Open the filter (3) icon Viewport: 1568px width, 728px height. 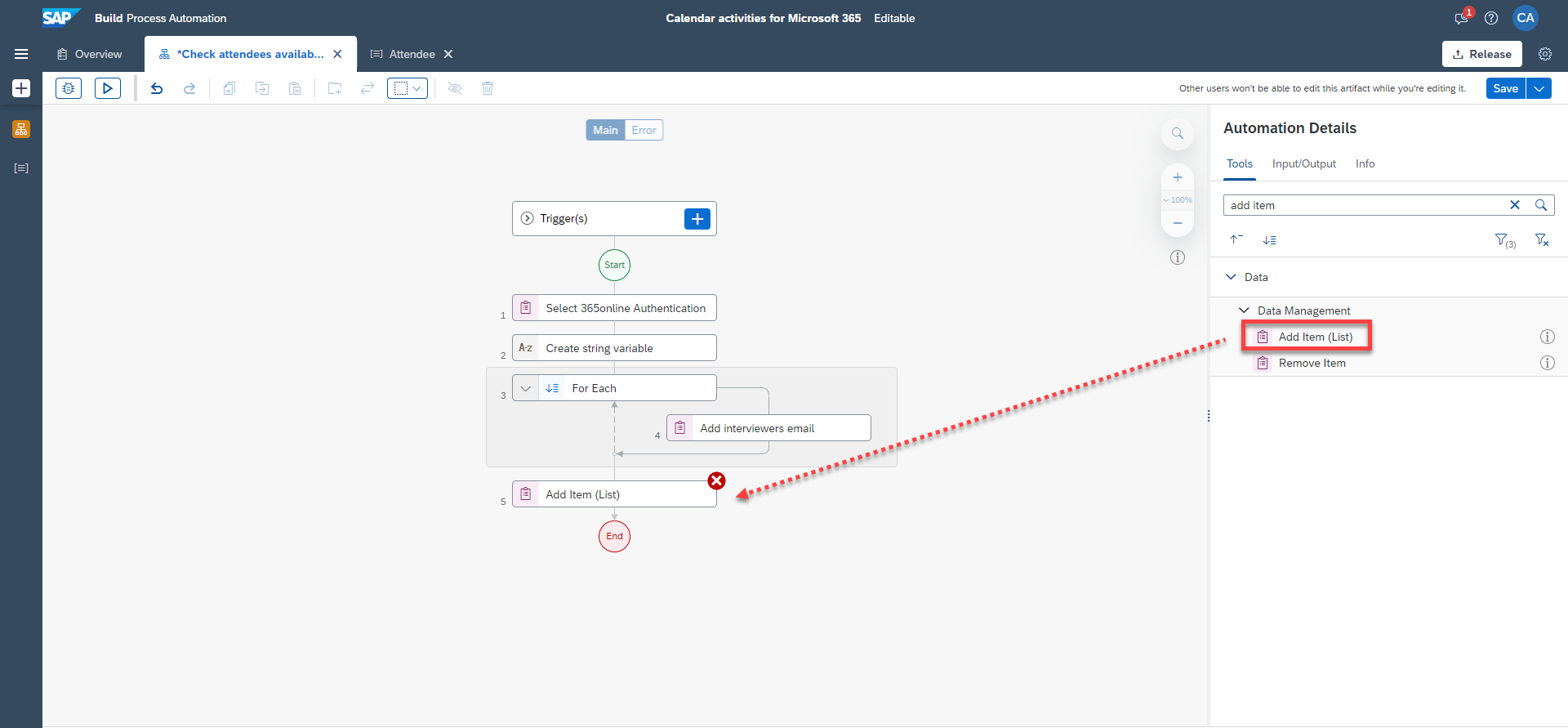click(x=1505, y=240)
